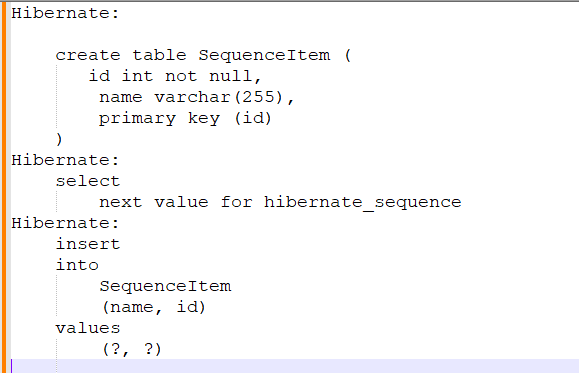Click the highlighted empty current line

295,366
